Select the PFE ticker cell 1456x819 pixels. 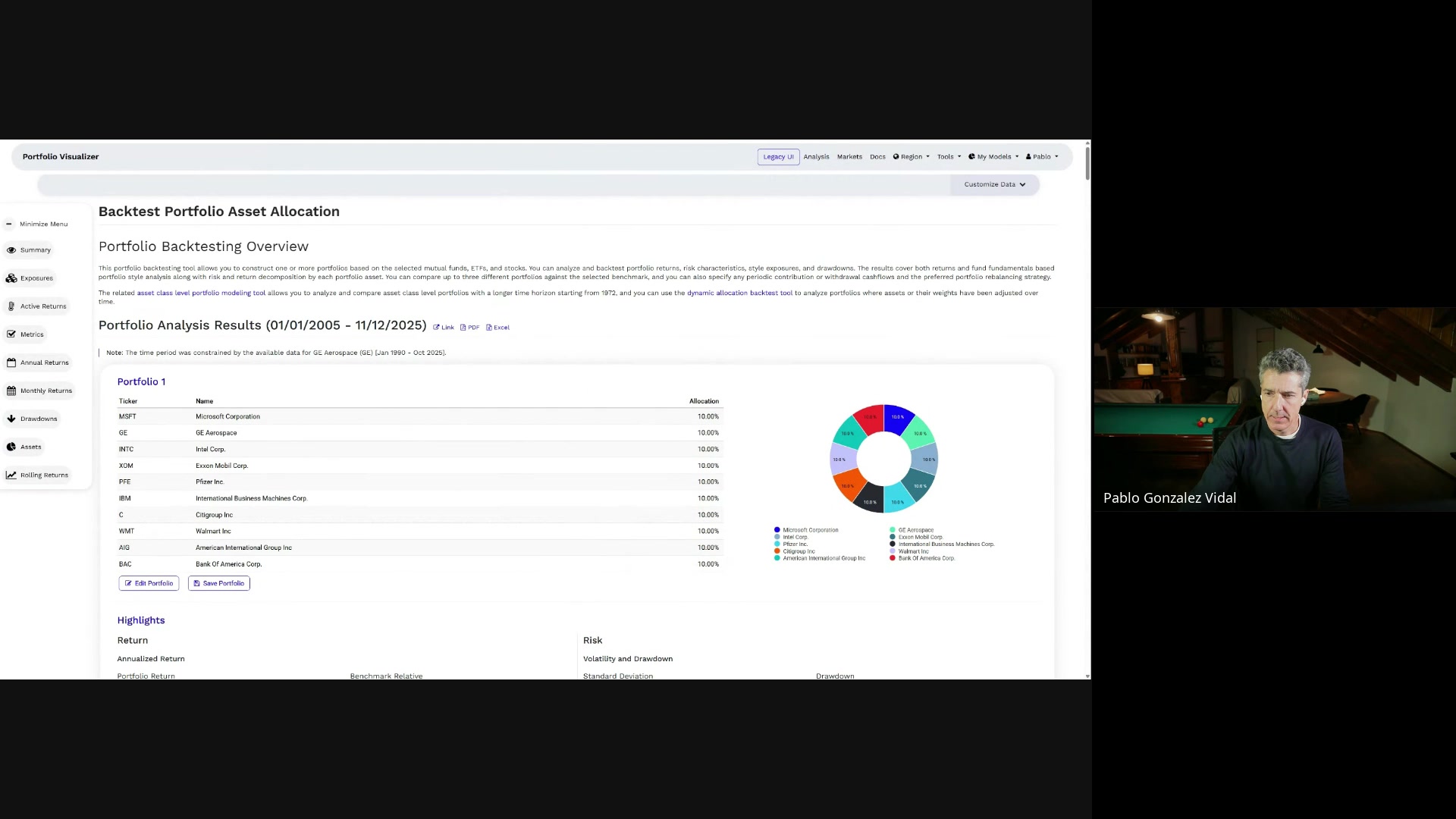point(124,482)
